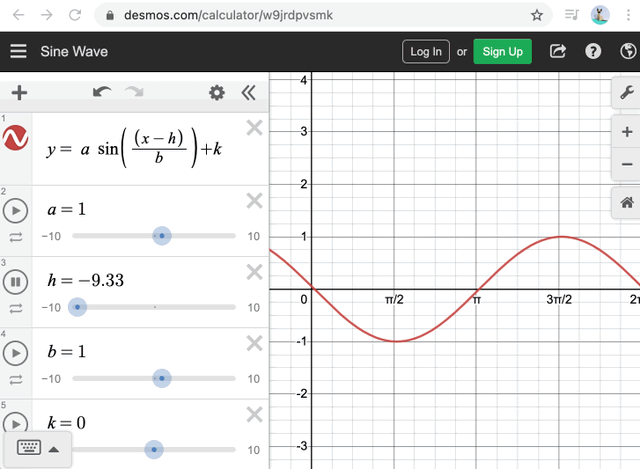The height and width of the screenshot is (469, 640).
Task: Share the graph using share icon
Action: pos(558,51)
